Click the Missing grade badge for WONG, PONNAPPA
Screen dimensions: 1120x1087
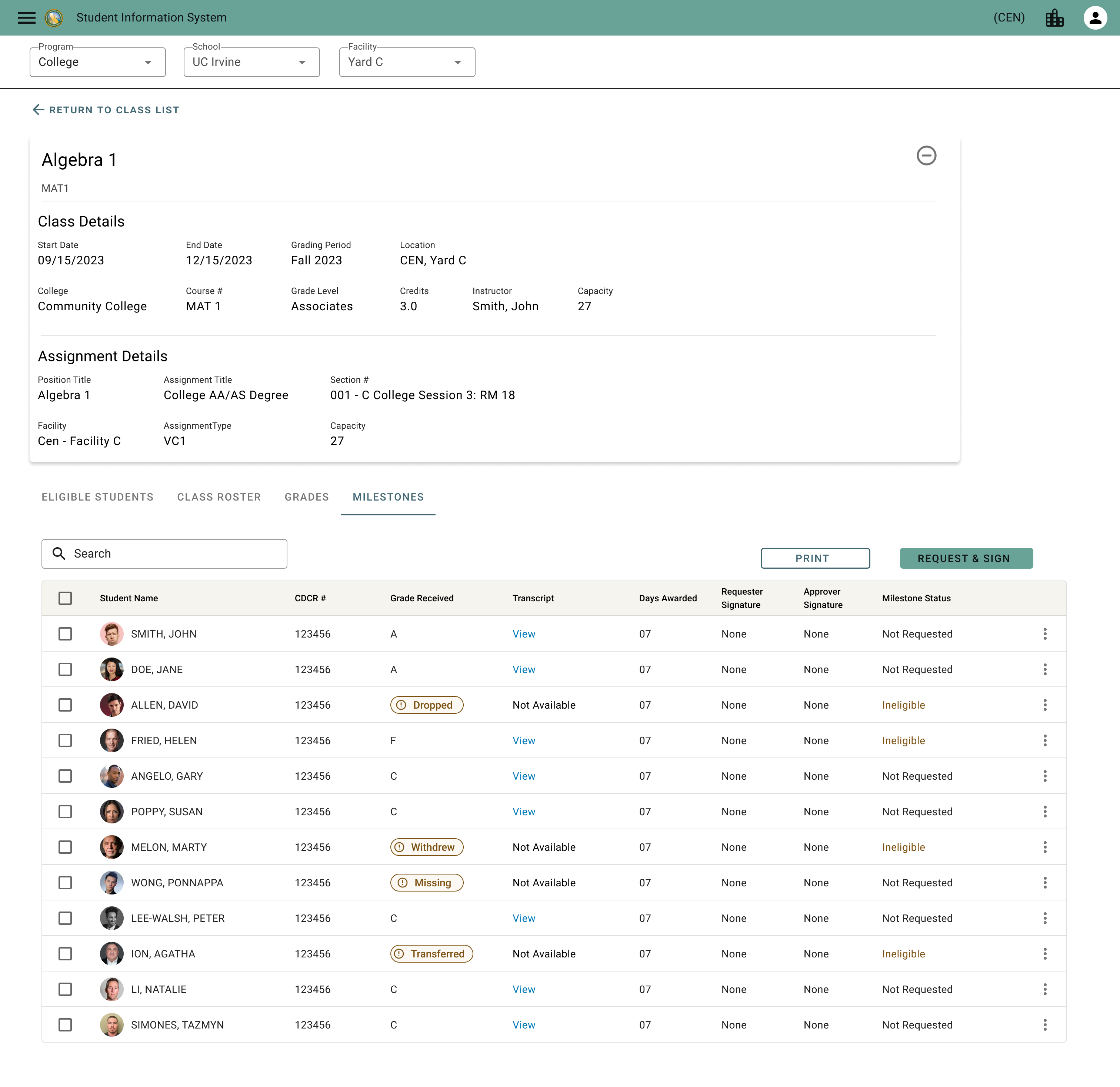point(426,882)
